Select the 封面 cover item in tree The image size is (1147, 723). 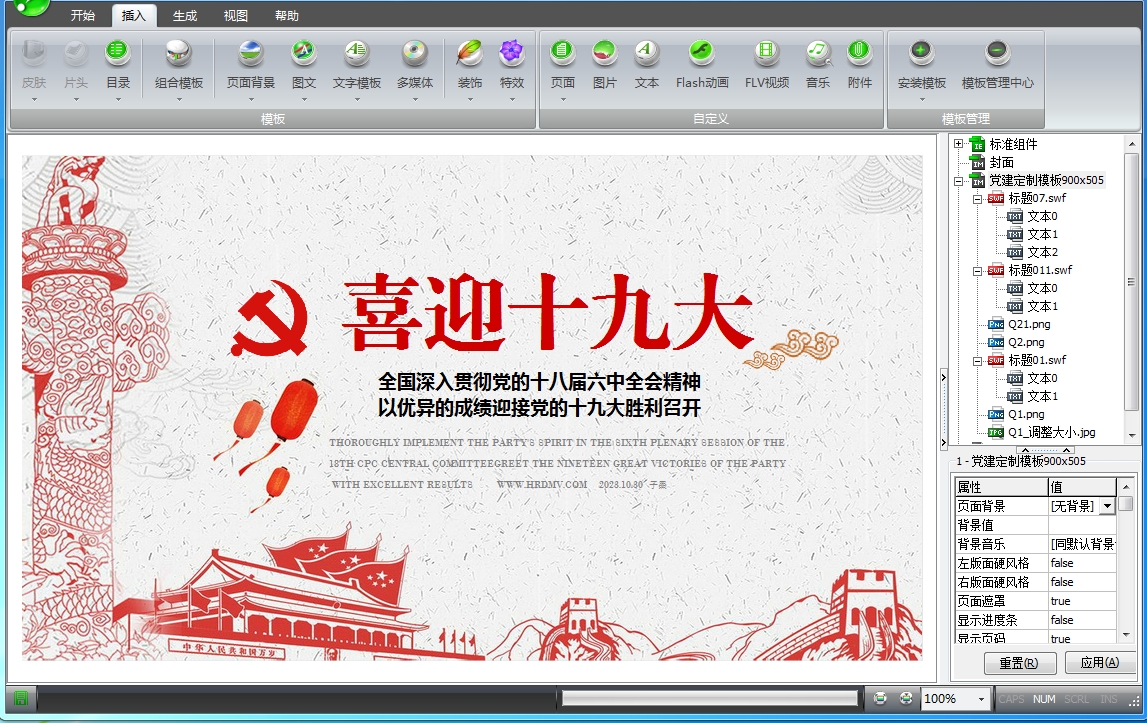coord(1001,162)
